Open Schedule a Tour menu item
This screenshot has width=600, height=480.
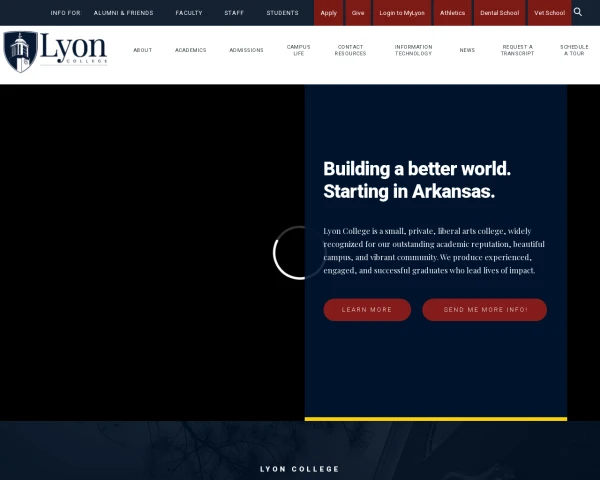pos(574,50)
